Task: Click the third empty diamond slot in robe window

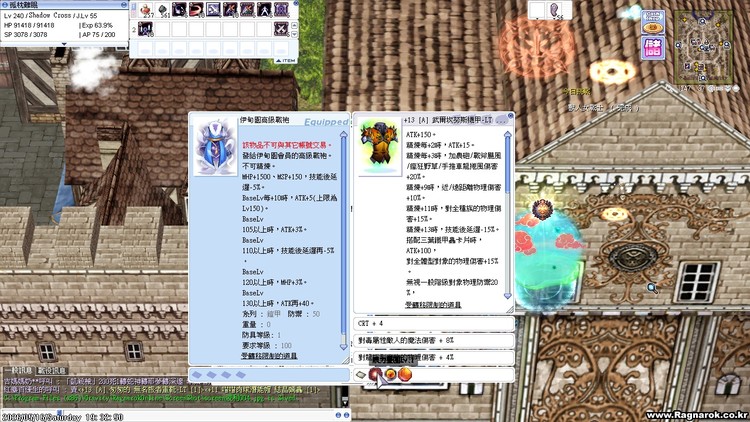Action: point(226,375)
